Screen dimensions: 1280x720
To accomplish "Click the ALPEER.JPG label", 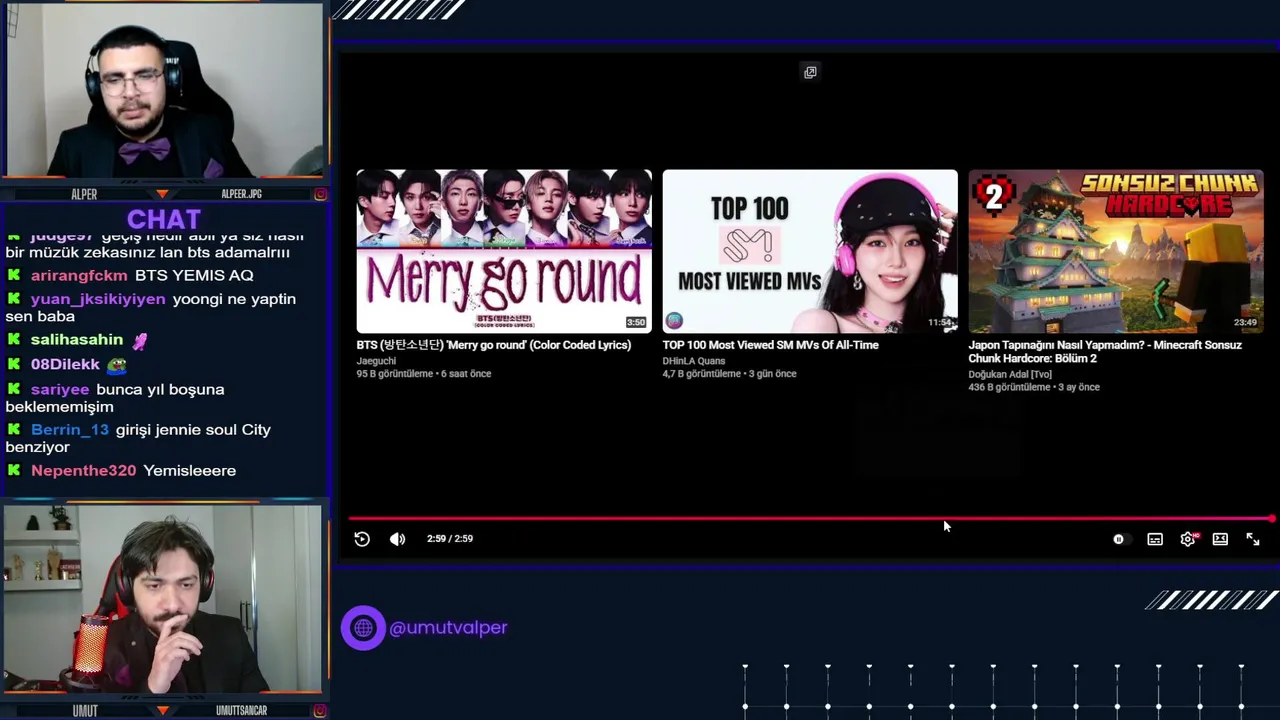I will [x=241, y=194].
